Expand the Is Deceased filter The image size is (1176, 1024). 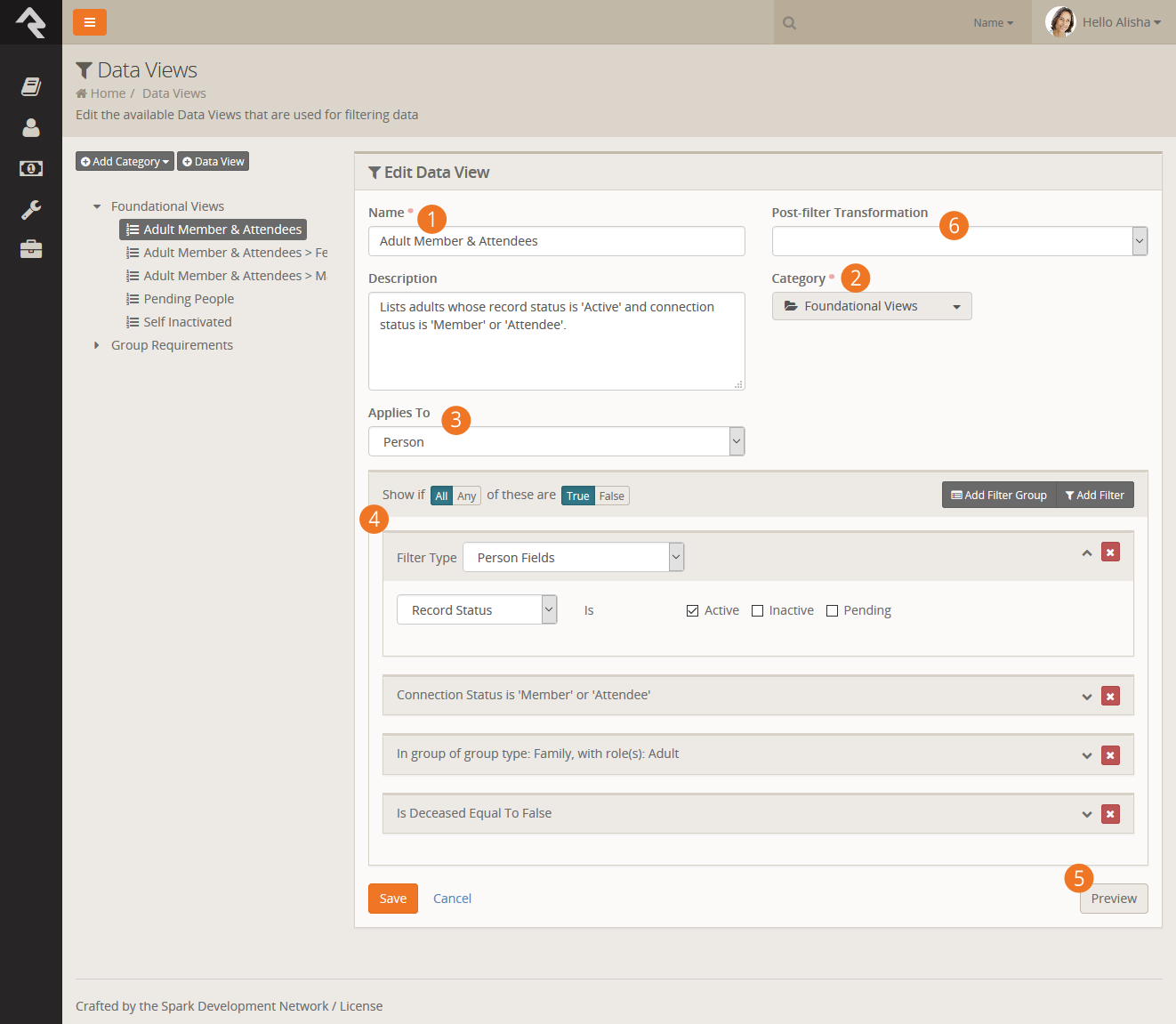click(x=1087, y=814)
